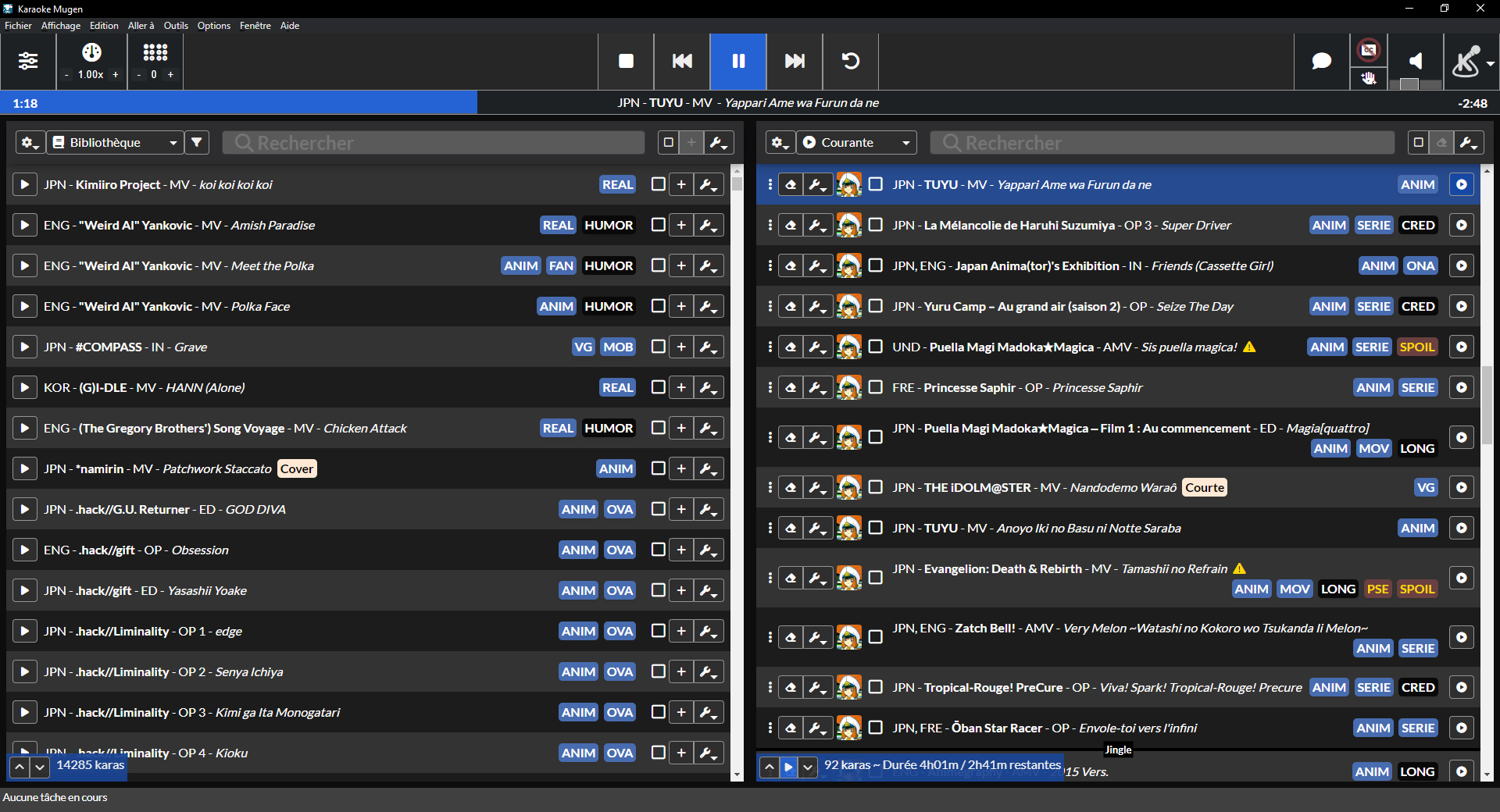Image resolution: width=1500 pixels, height=812 pixels.
Task: Play Super Driver now
Action: tap(1462, 226)
